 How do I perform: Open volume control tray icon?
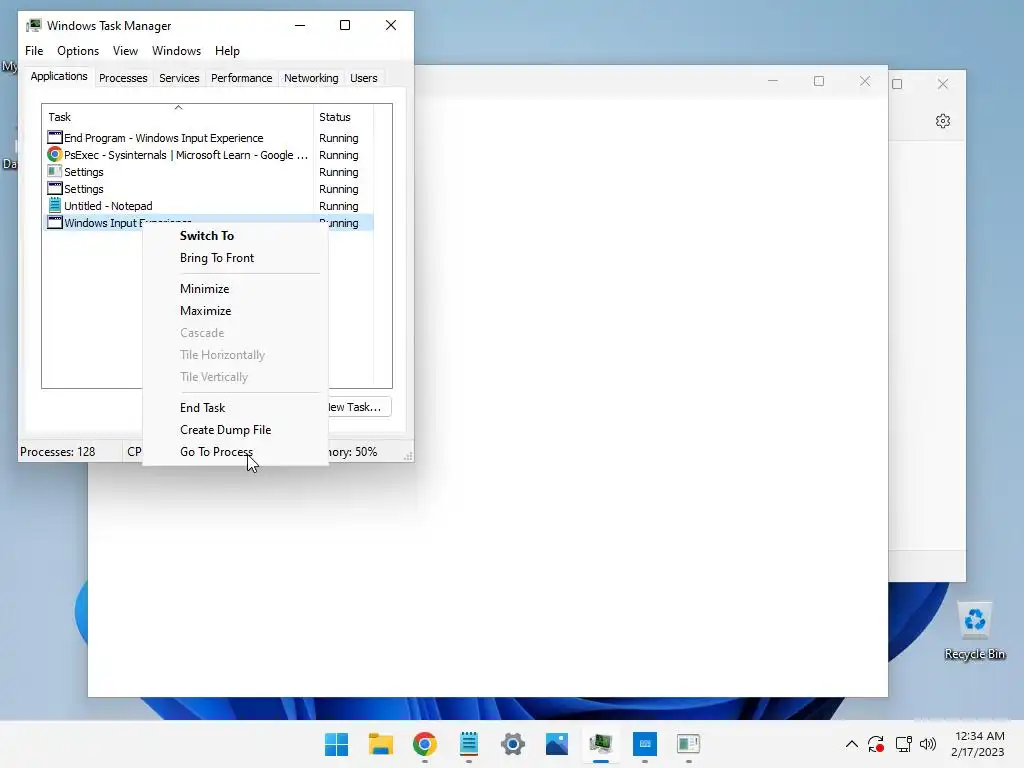coord(927,744)
